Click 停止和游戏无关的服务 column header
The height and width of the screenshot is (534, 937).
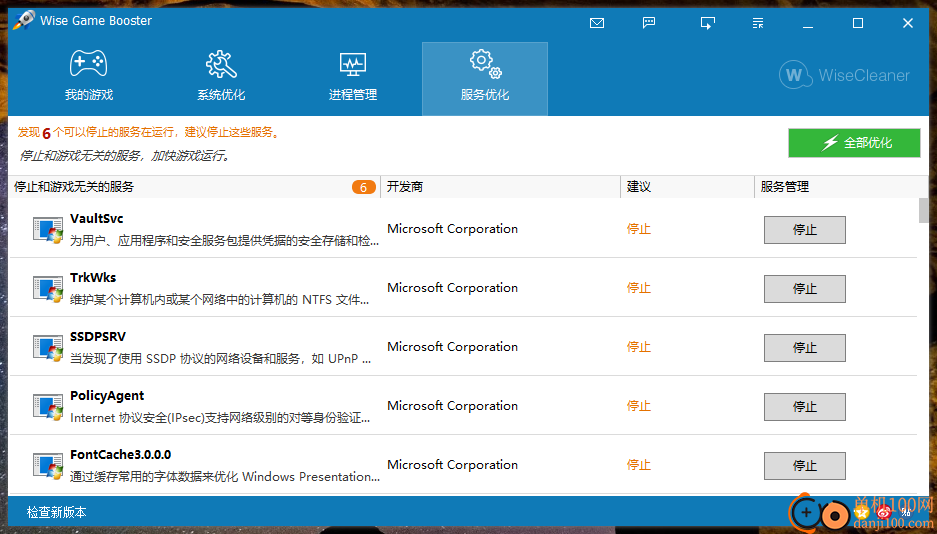(194, 187)
